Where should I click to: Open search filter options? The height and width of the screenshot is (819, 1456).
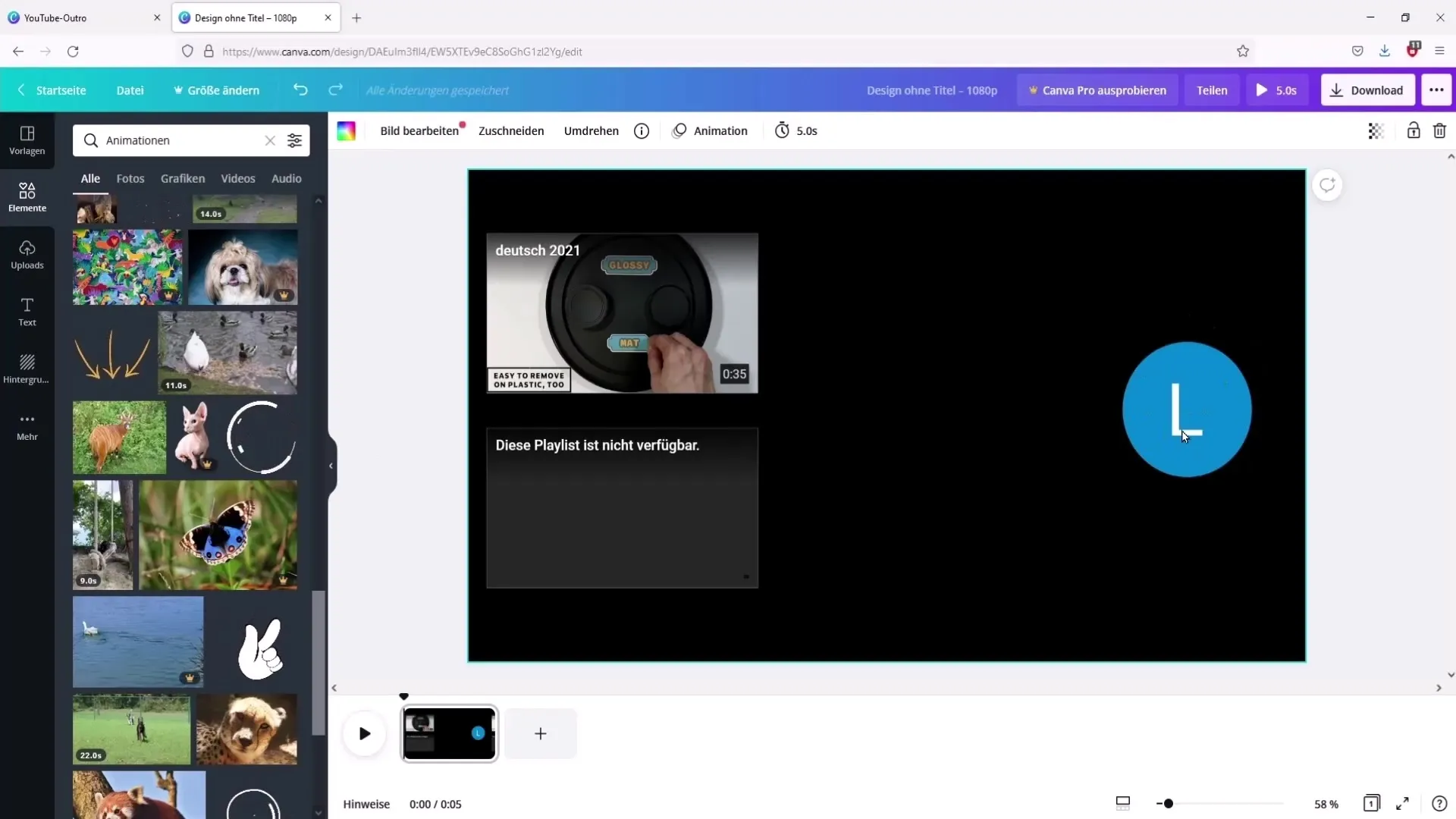click(x=294, y=140)
